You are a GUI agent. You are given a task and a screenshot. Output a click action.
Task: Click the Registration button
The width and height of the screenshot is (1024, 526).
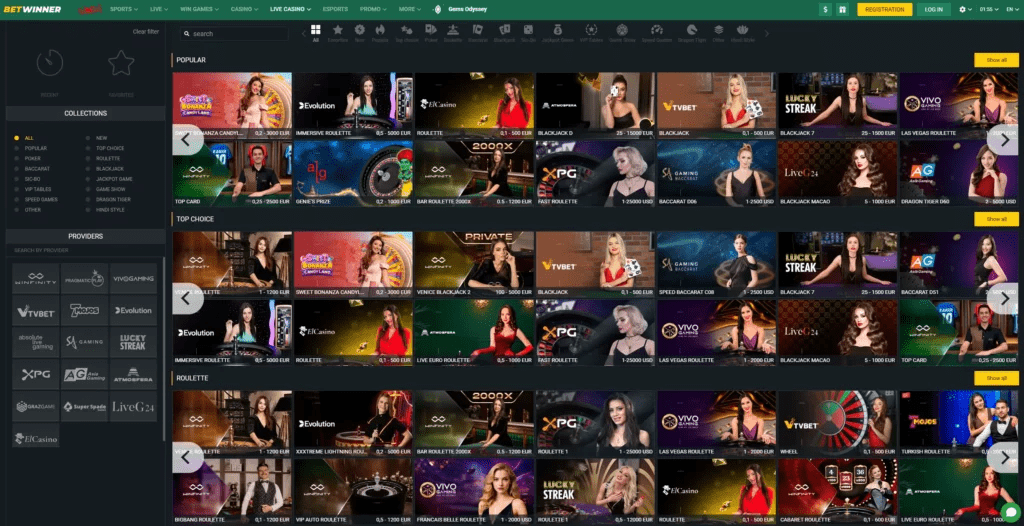pos(884,9)
